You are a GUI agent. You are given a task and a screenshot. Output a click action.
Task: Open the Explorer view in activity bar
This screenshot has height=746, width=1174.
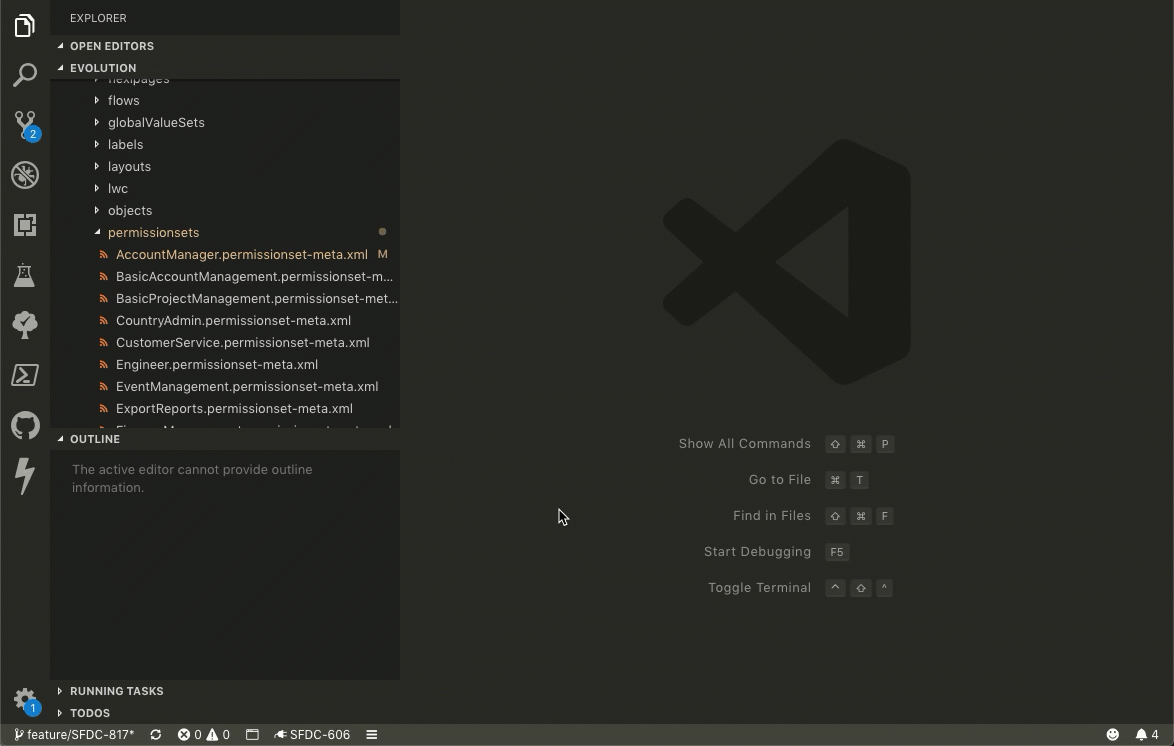(25, 25)
